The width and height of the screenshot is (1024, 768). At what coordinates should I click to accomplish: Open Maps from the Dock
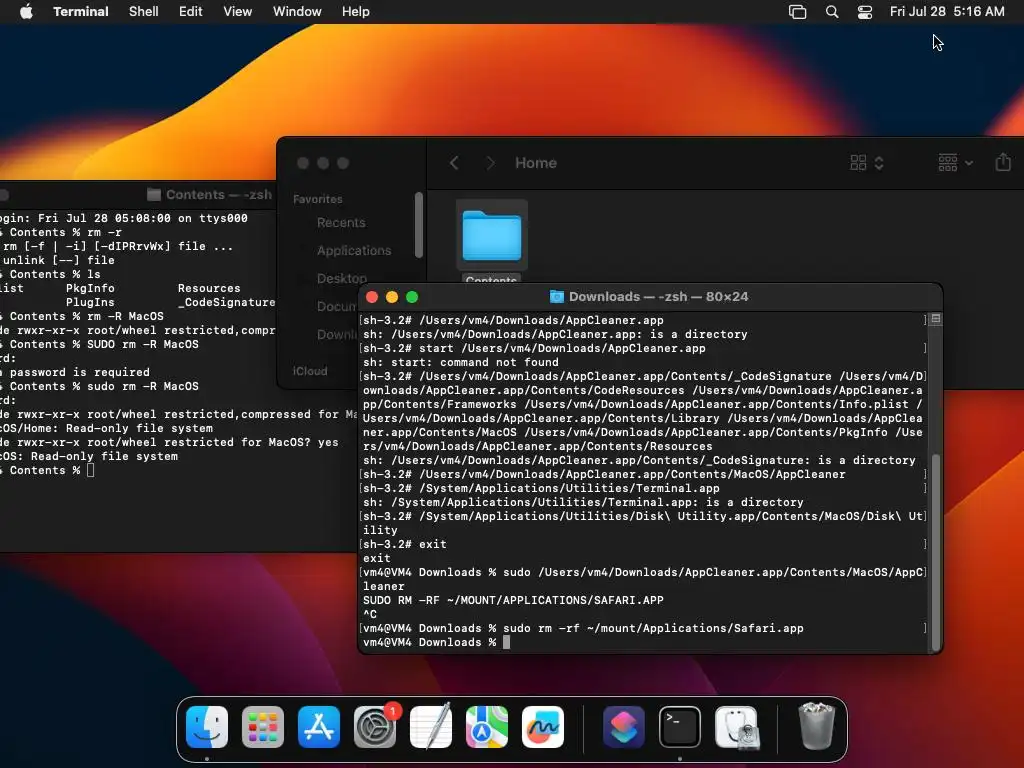point(487,727)
